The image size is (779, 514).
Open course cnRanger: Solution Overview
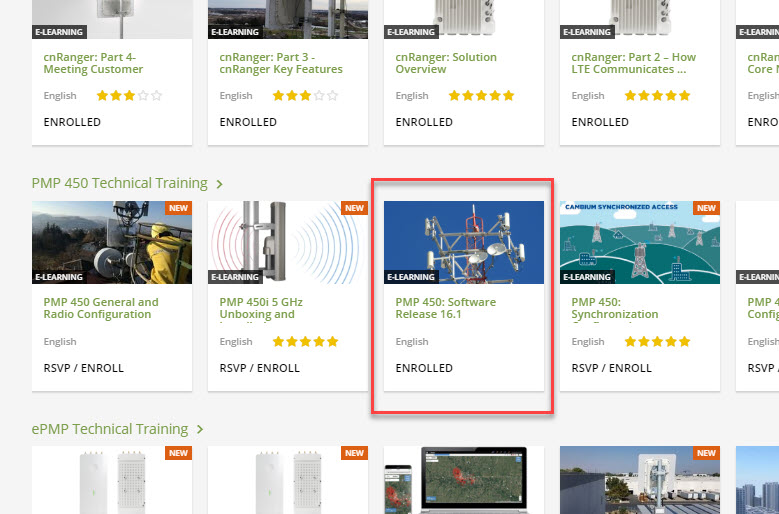446,63
